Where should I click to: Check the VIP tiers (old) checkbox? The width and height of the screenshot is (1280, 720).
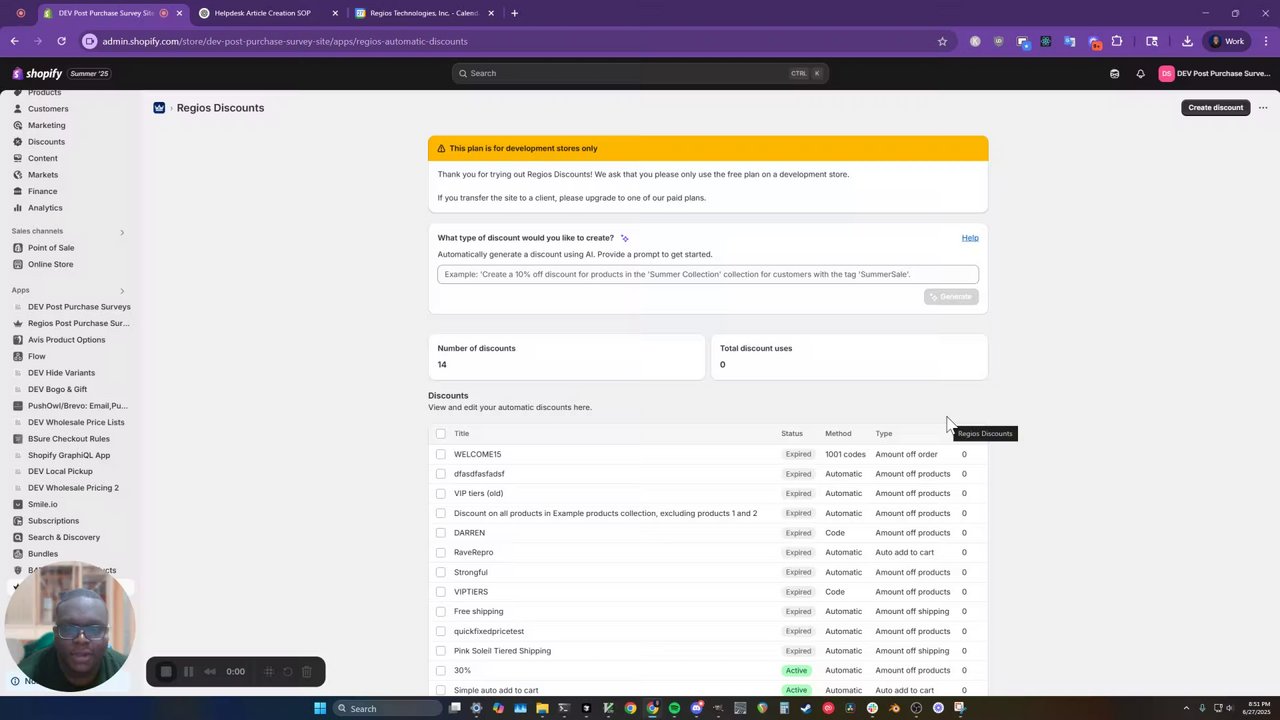tap(441, 493)
